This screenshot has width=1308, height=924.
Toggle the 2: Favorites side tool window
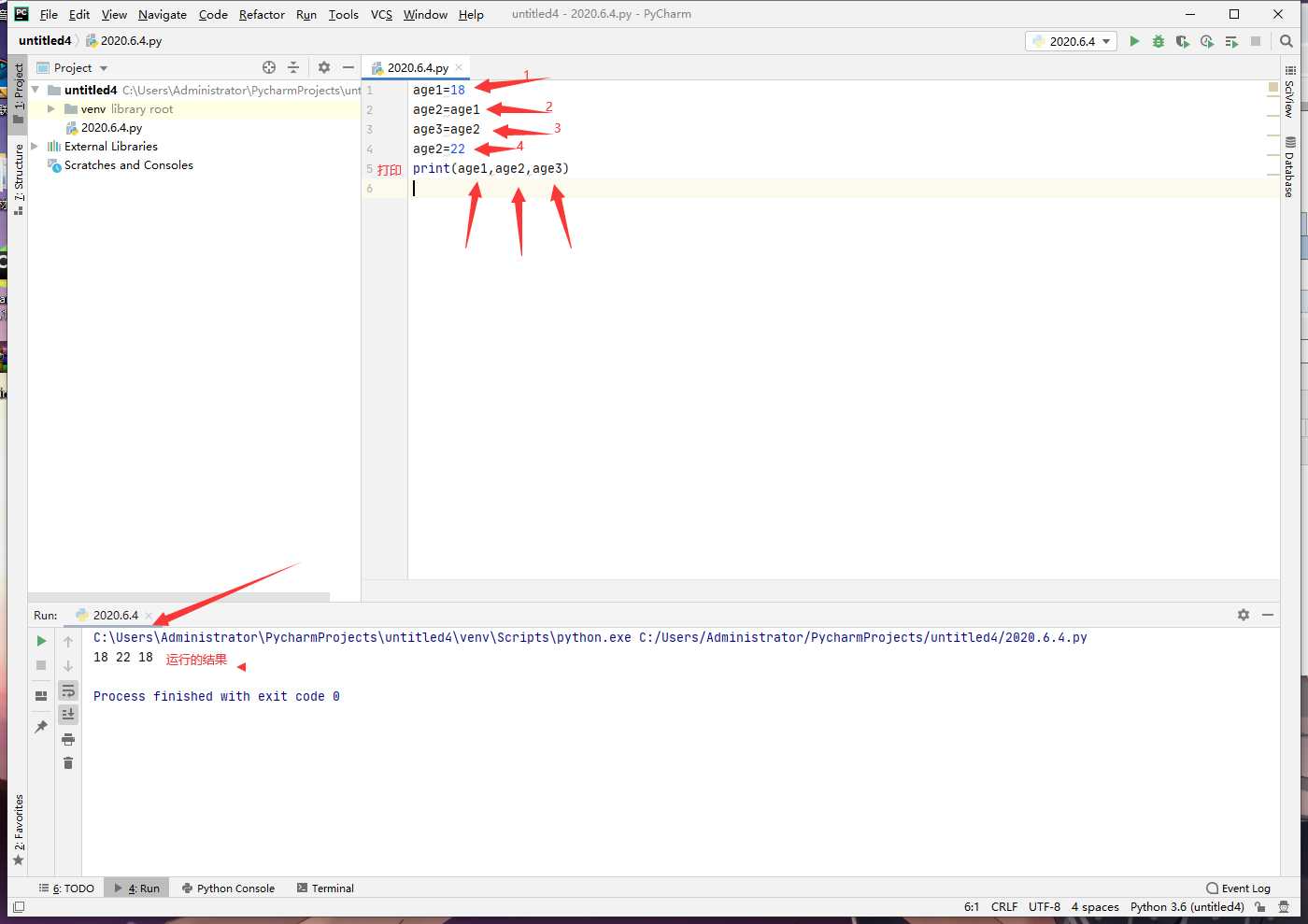point(18,830)
